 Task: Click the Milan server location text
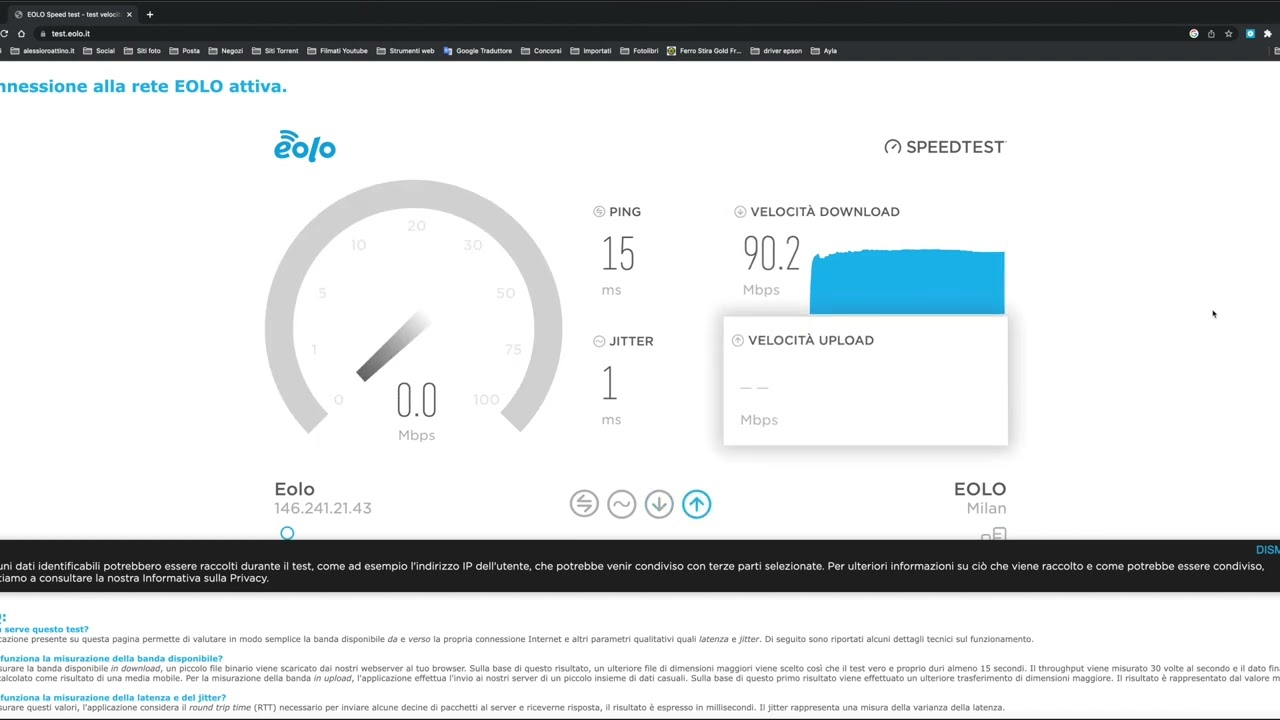[x=986, y=508]
